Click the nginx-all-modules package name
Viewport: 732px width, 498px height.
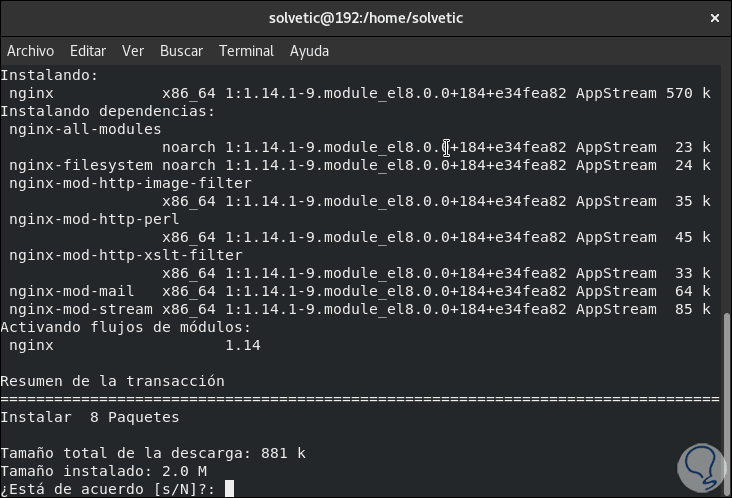(85, 129)
